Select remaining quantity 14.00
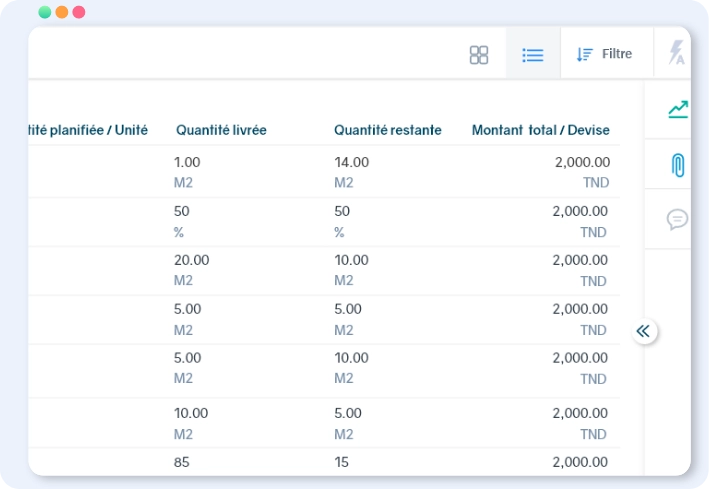This screenshot has height=494, width=711. point(351,162)
